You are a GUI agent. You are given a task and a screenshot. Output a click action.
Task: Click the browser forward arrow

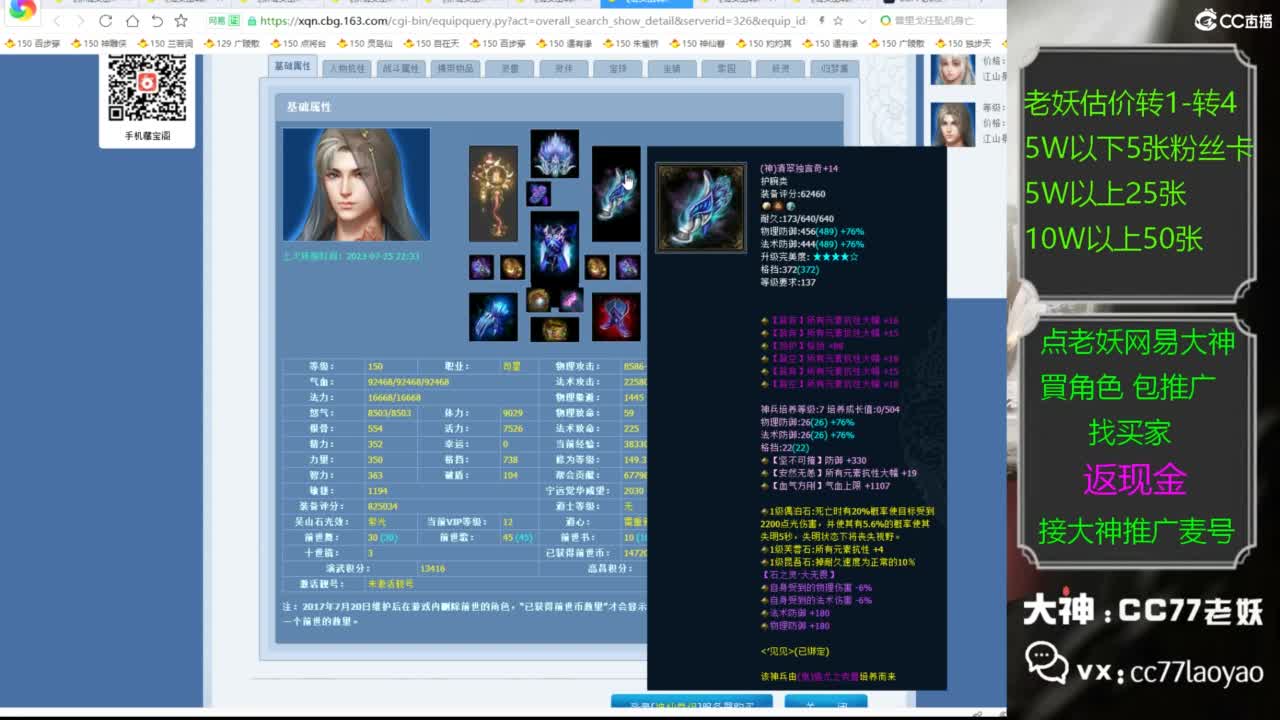[81, 21]
